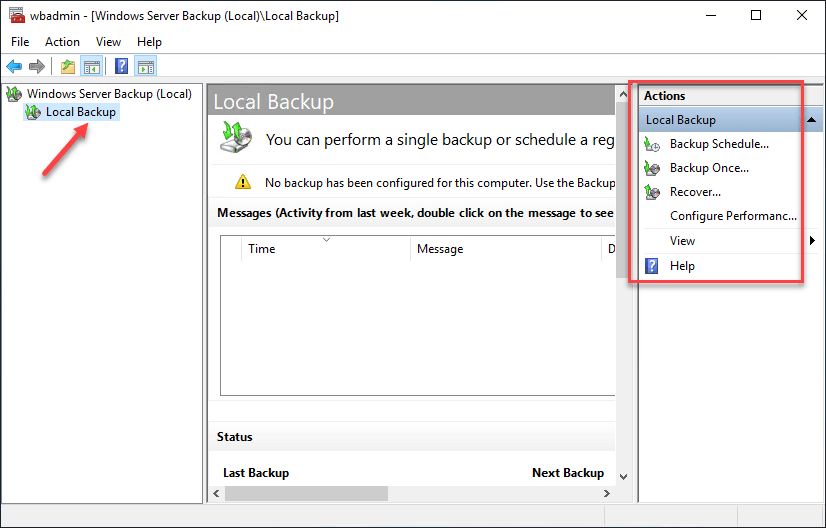Click the wbadmin title bar app icon
The width and height of the screenshot is (826, 528).
click(17, 15)
